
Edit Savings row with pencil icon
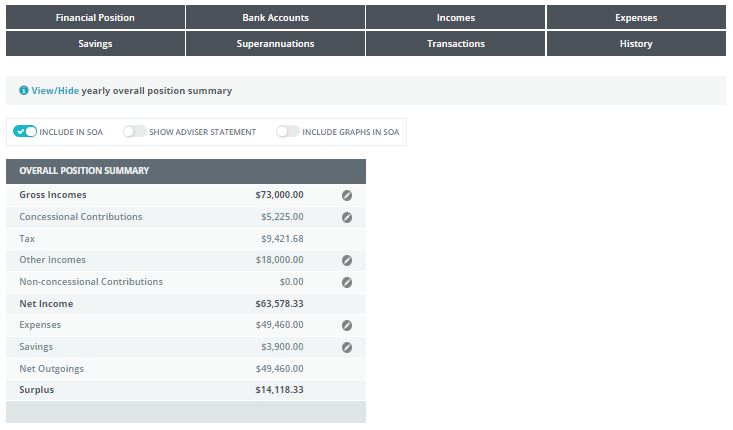pyautogui.click(x=346, y=347)
